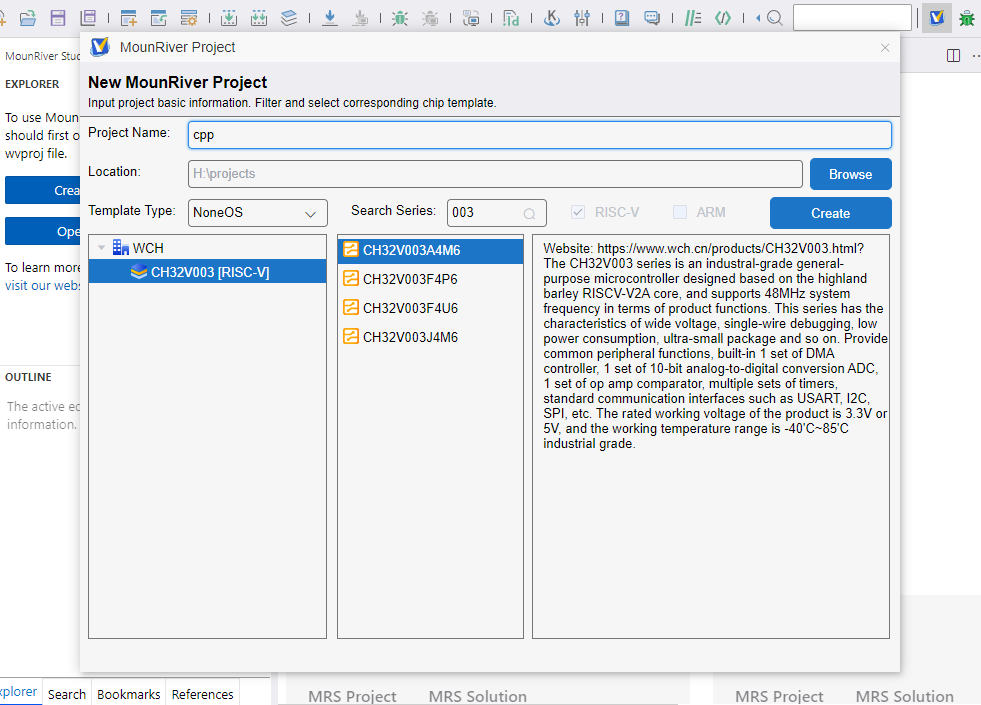Click the EXPLORER panel header

[32, 84]
